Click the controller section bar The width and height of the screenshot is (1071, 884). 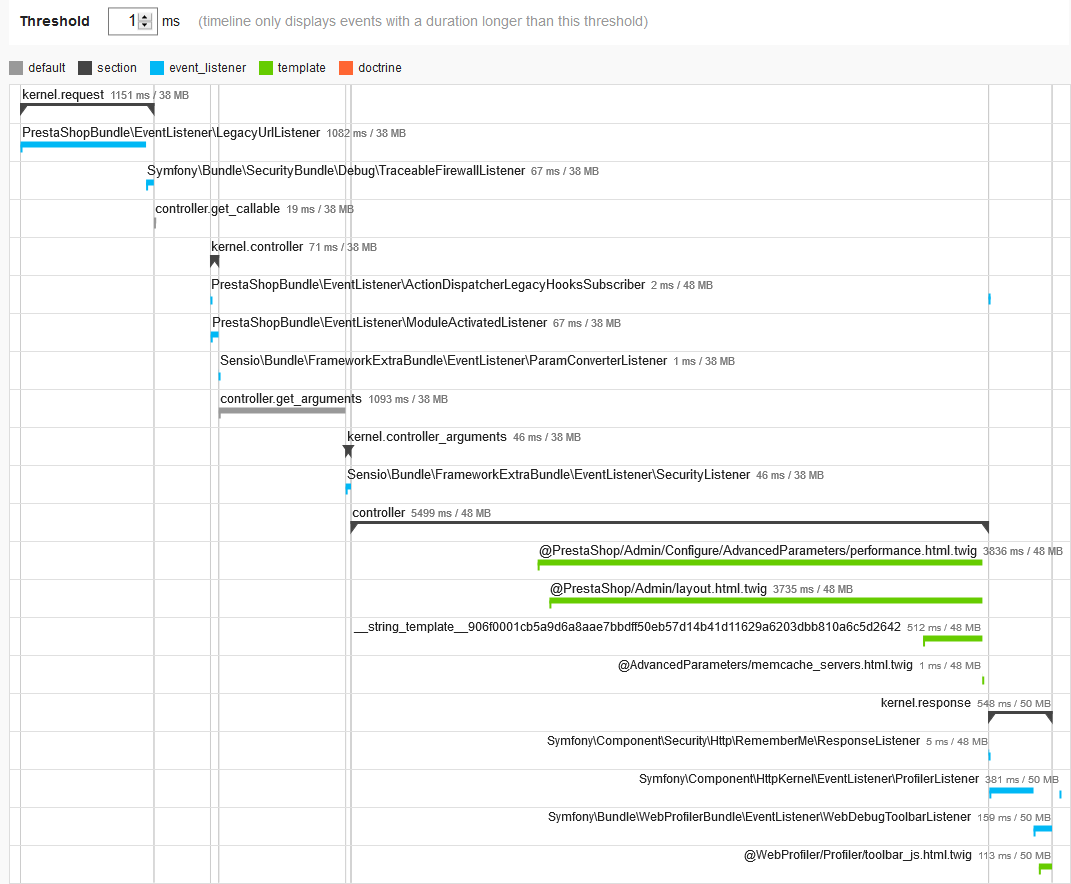click(x=669, y=527)
